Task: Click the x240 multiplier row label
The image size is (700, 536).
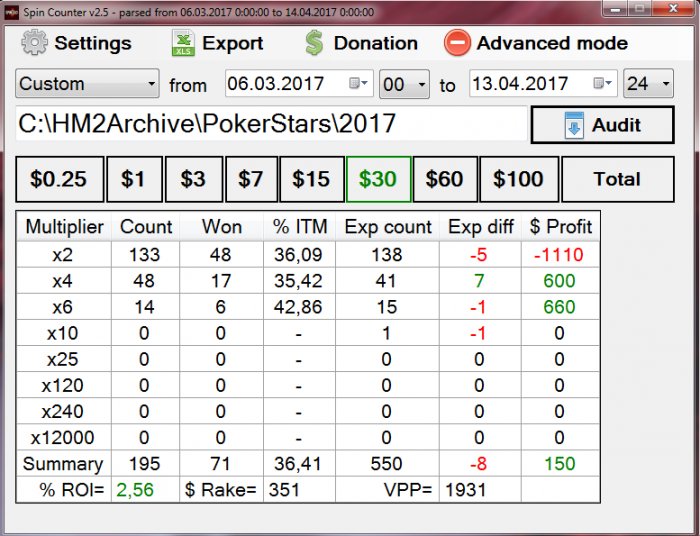Action: tap(63, 411)
